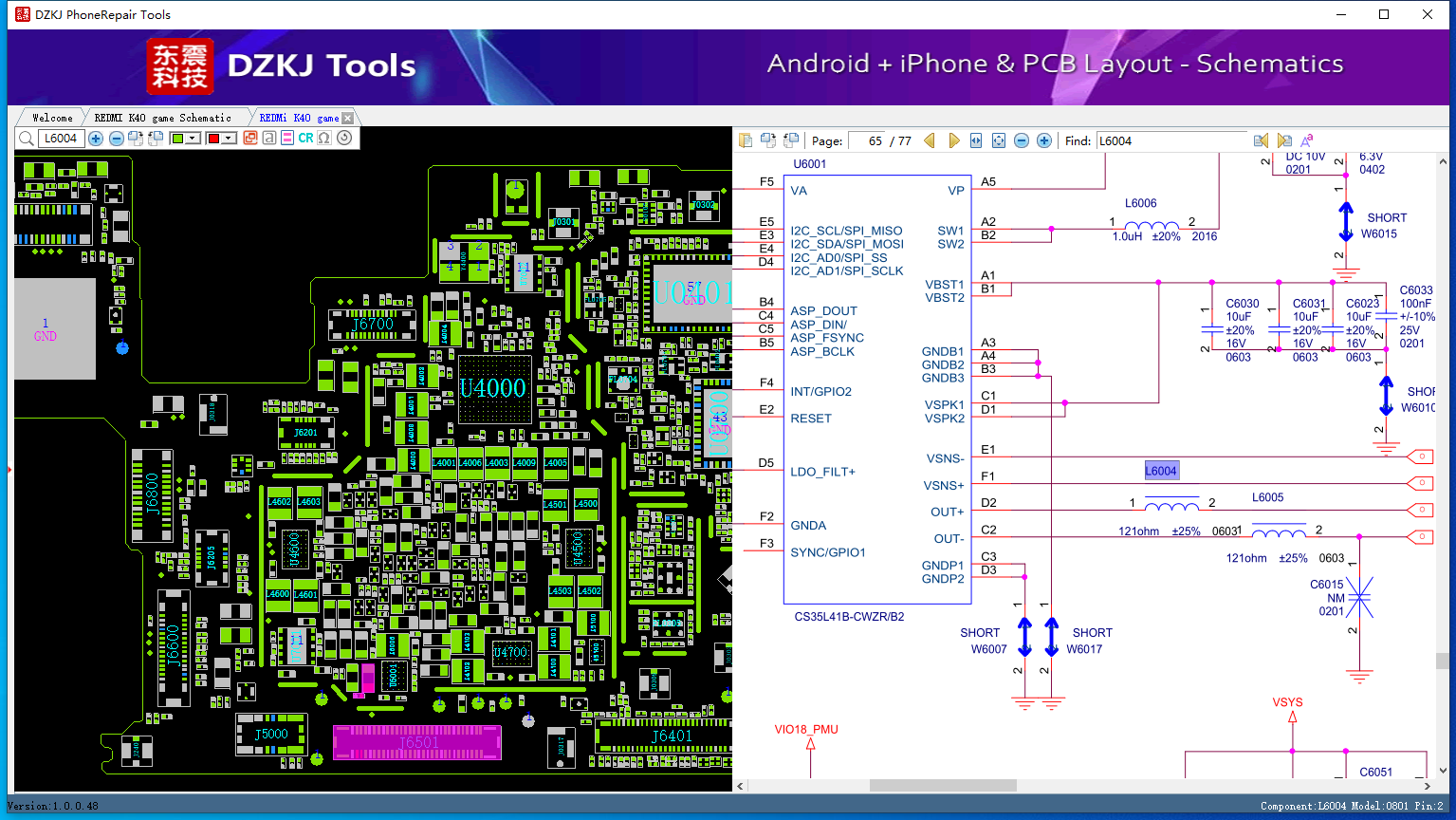Click the schematic Page number field
The height and width of the screenshot is (820, 1456).
(867, 140)
